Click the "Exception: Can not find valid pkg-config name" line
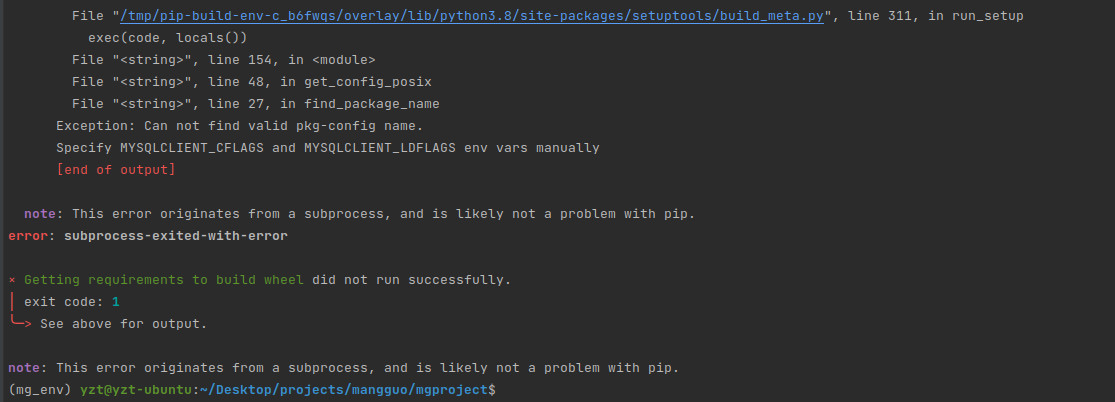 240,126
